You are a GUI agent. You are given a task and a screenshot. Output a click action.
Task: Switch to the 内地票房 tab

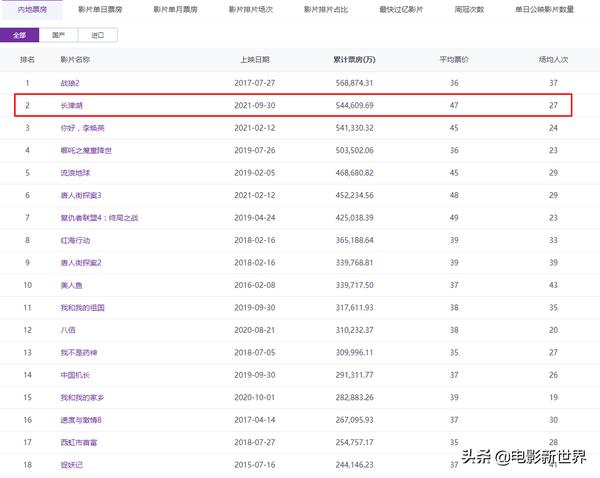32,10
